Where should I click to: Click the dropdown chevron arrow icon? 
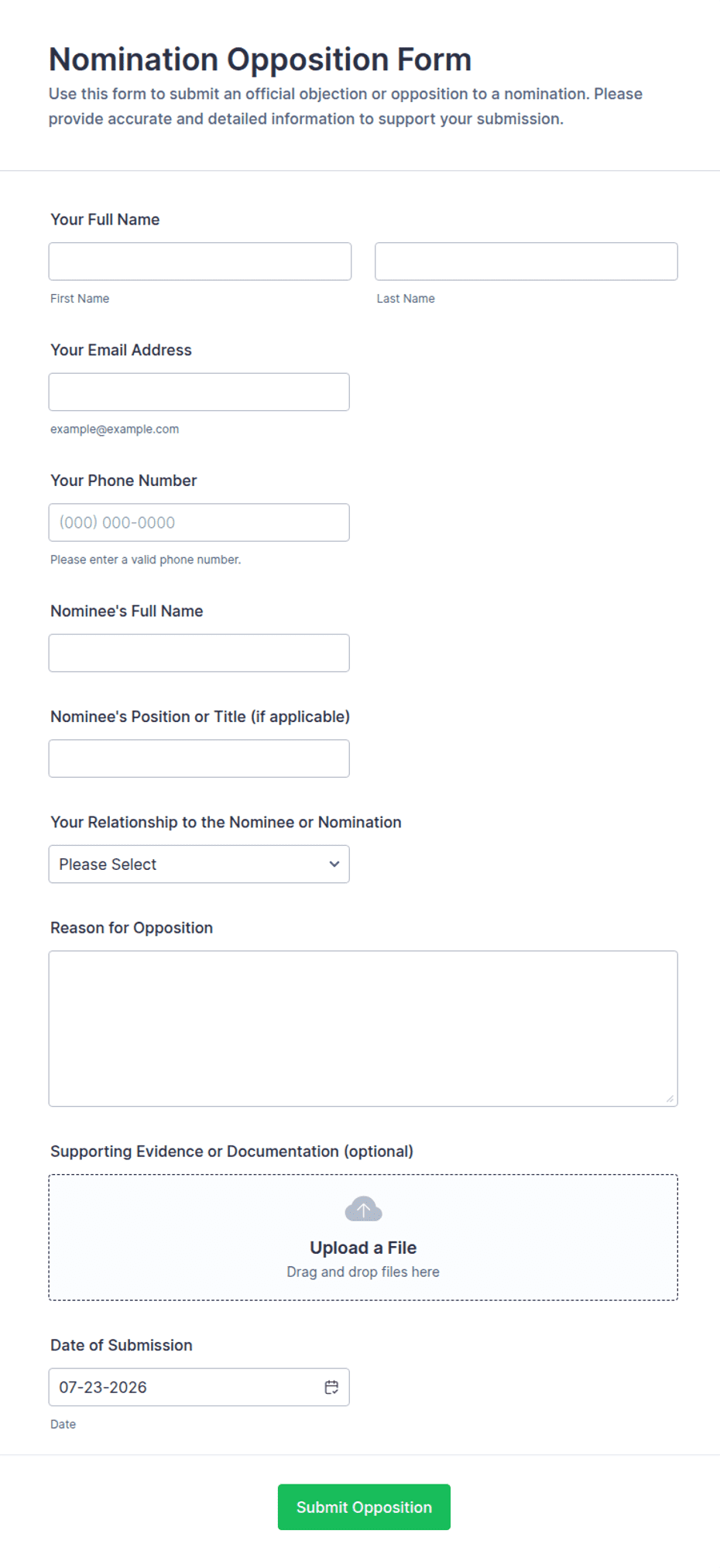334,864
